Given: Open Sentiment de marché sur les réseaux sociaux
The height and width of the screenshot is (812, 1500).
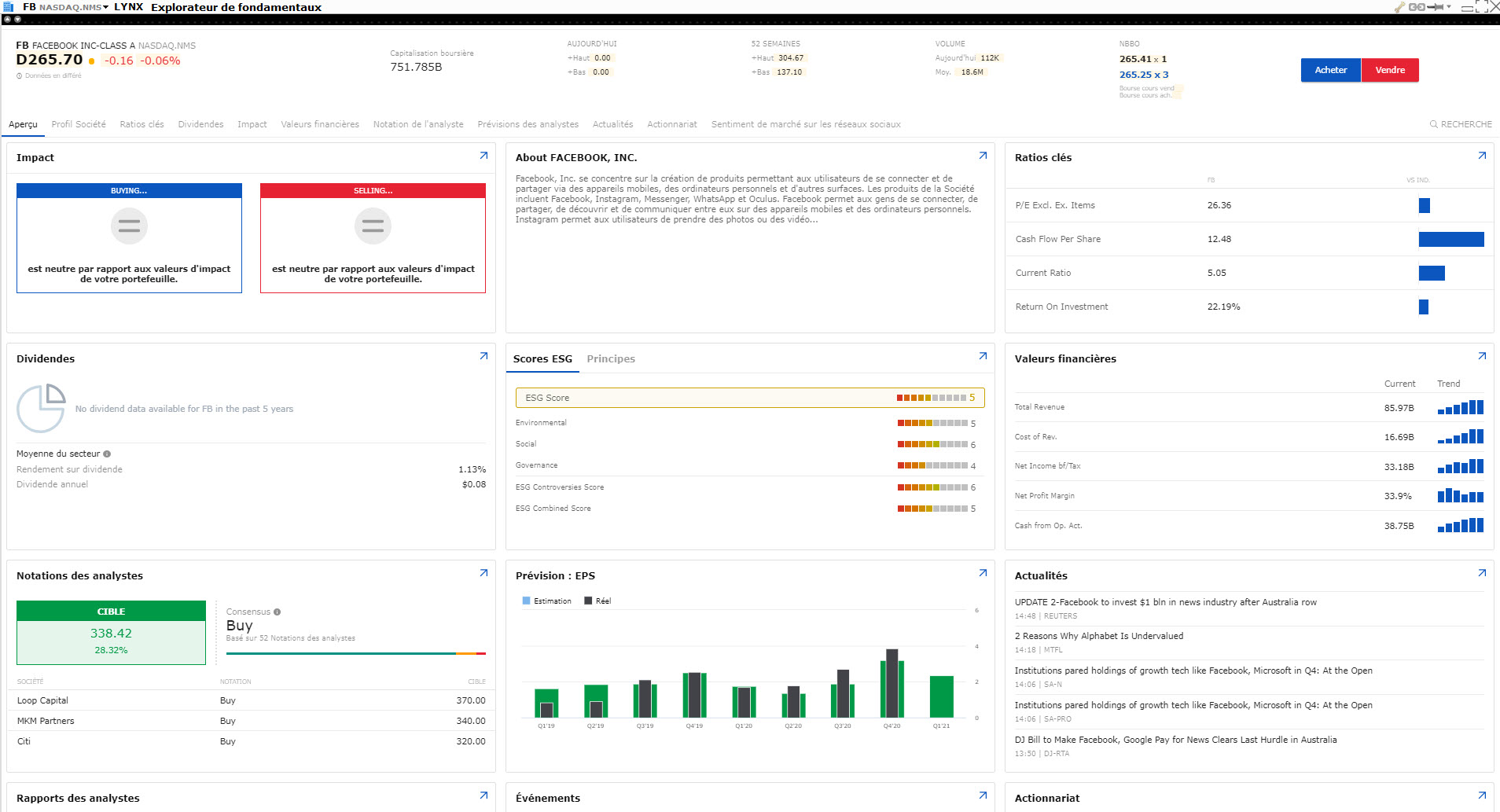Looking at the screenshot, I should click(806, 124).
